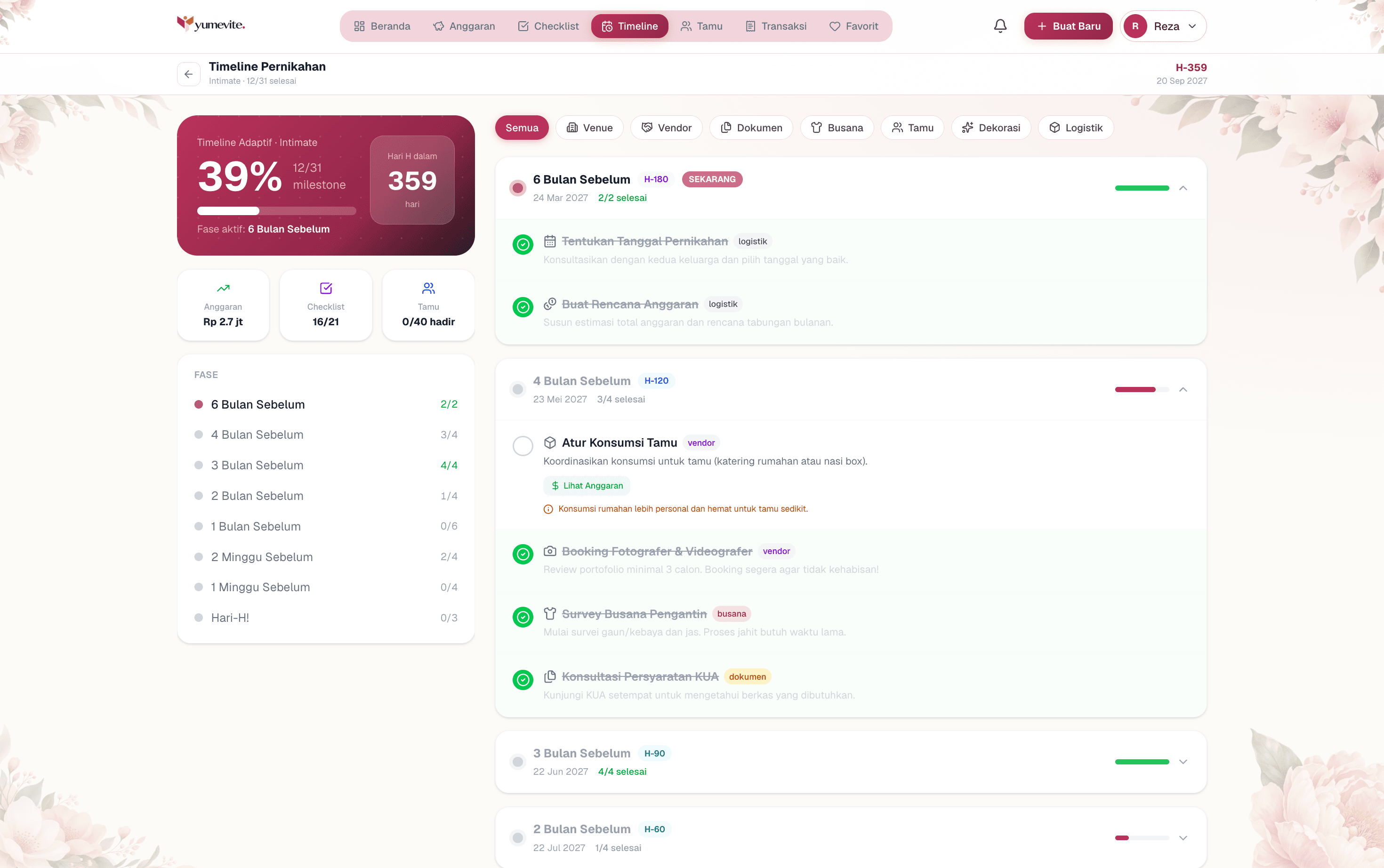1384x868 pixels.
Task: Expand the 2 Bulan Sebelum section
Action: [x=1183, y=838]
